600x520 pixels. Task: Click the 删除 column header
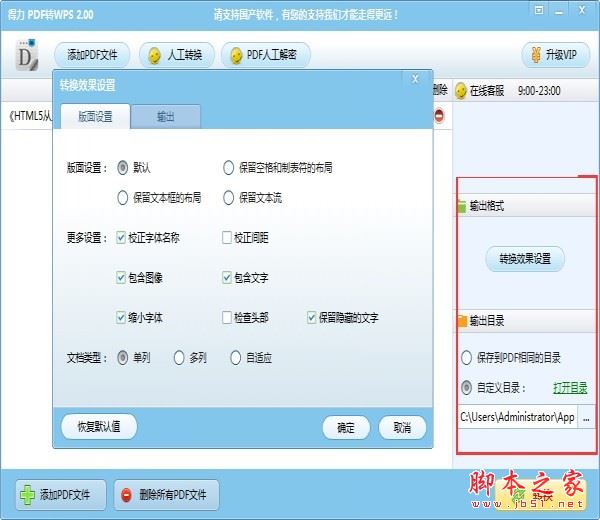[x=440, y=90]
